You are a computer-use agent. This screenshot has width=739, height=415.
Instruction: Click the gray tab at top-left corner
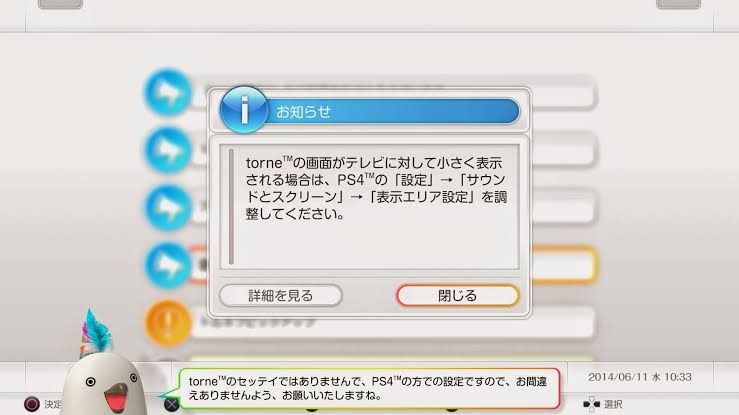[x=60, y=4]
